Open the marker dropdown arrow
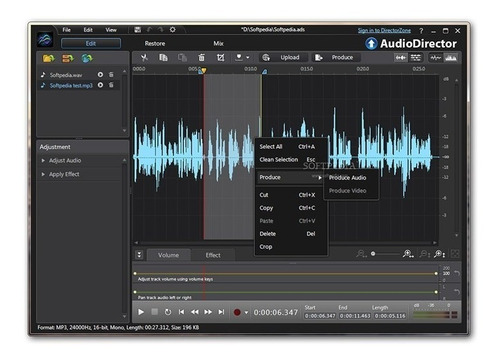The image size is (500, 361). (248, 58)
